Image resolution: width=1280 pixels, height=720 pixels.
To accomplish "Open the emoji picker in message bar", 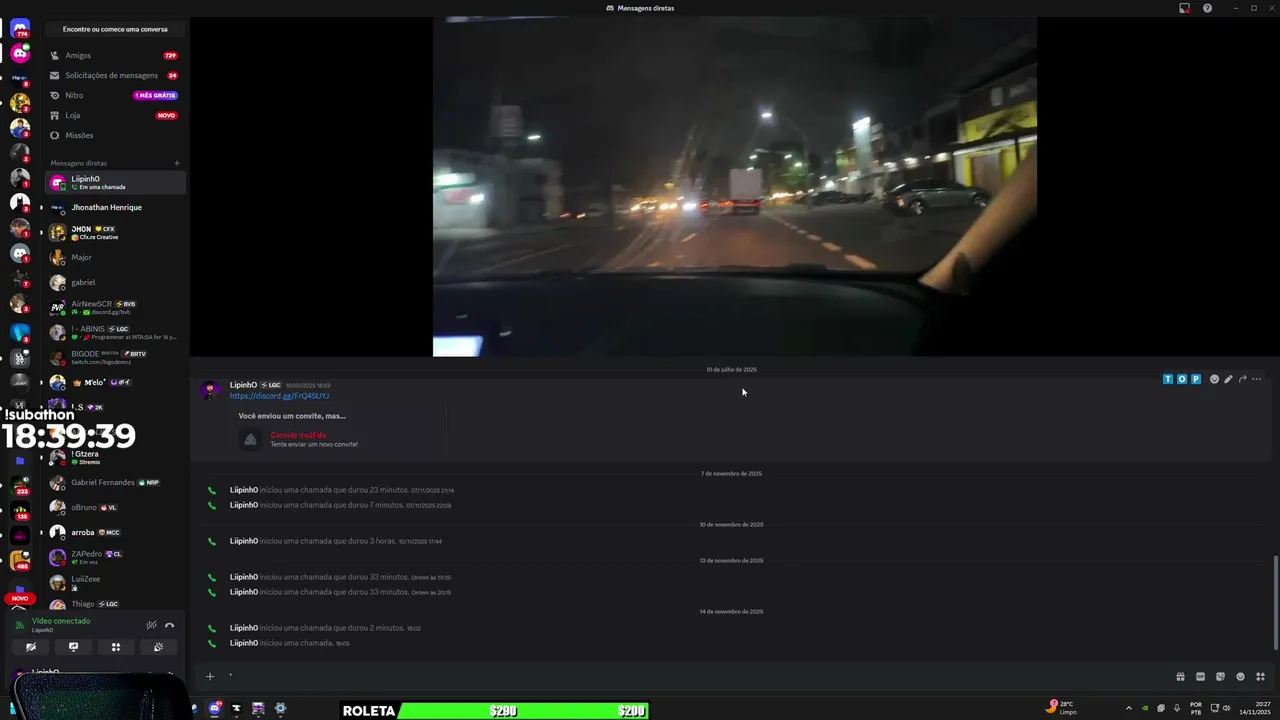I will (1240, 677).
